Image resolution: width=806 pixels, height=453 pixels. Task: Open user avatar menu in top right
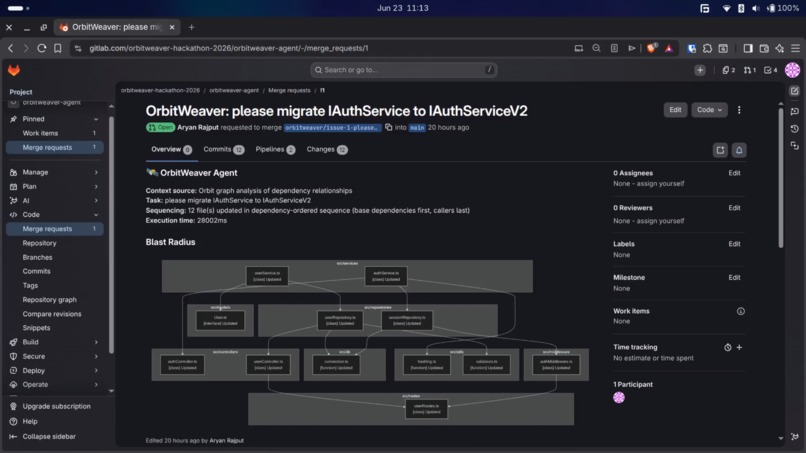coord(792,70)
